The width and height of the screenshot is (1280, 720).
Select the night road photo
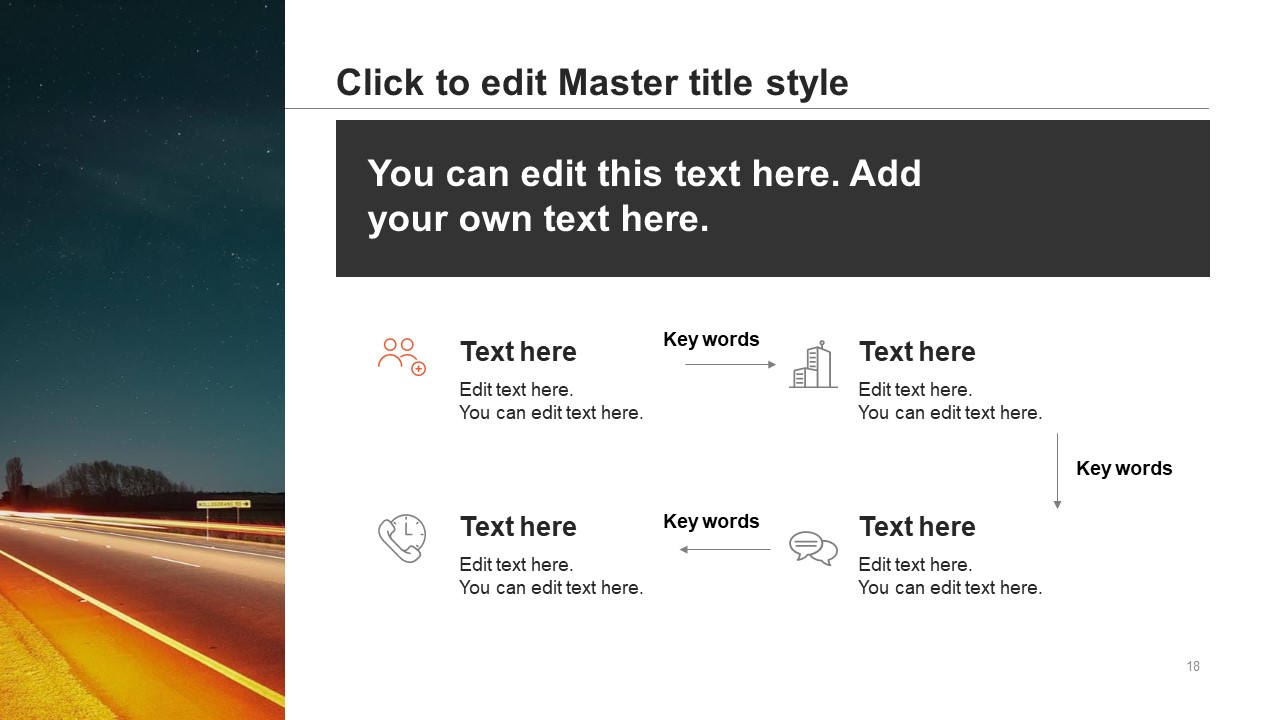[142, 360]
